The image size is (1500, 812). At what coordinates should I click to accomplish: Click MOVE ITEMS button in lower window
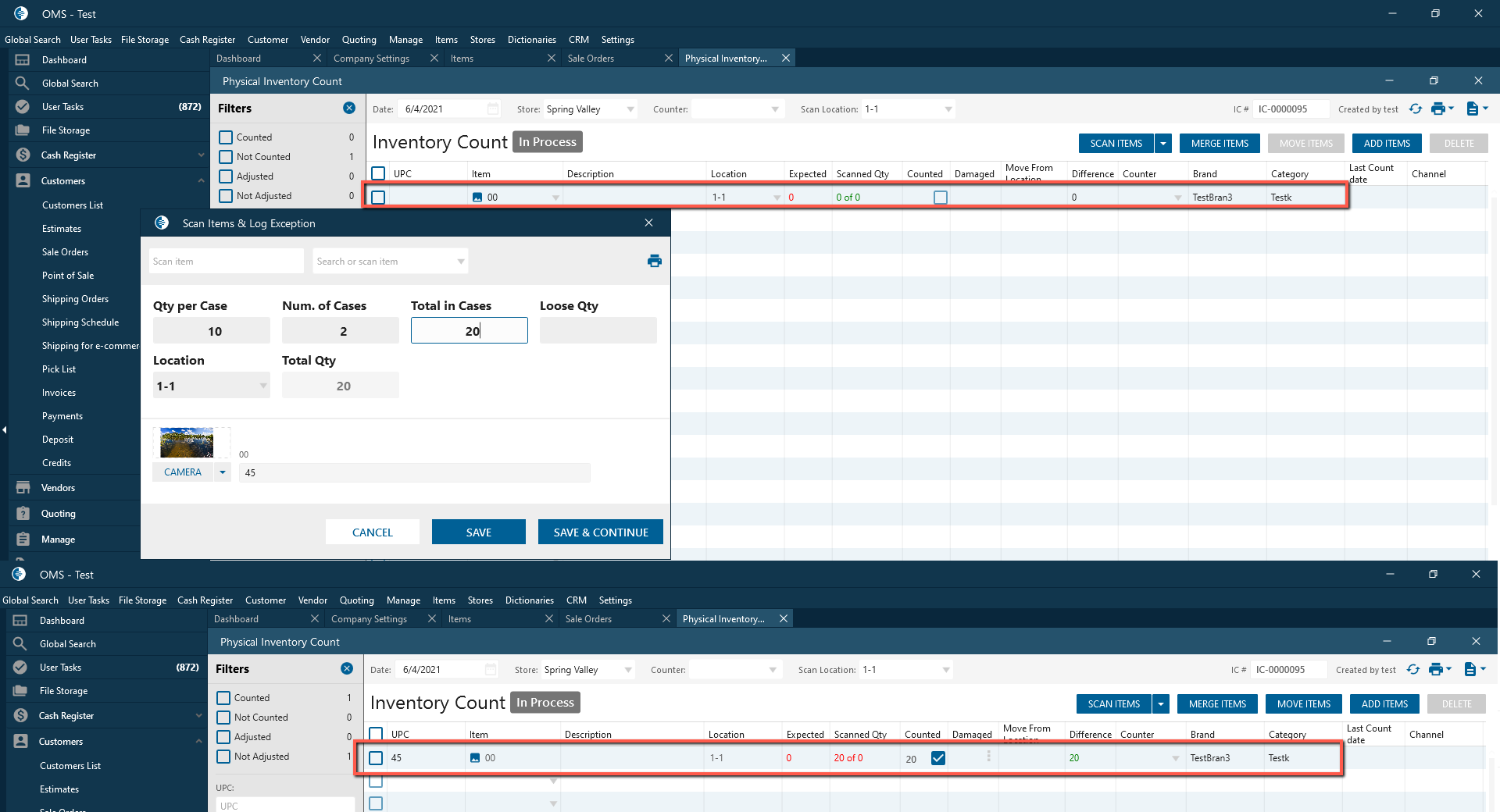point(1304,704)
